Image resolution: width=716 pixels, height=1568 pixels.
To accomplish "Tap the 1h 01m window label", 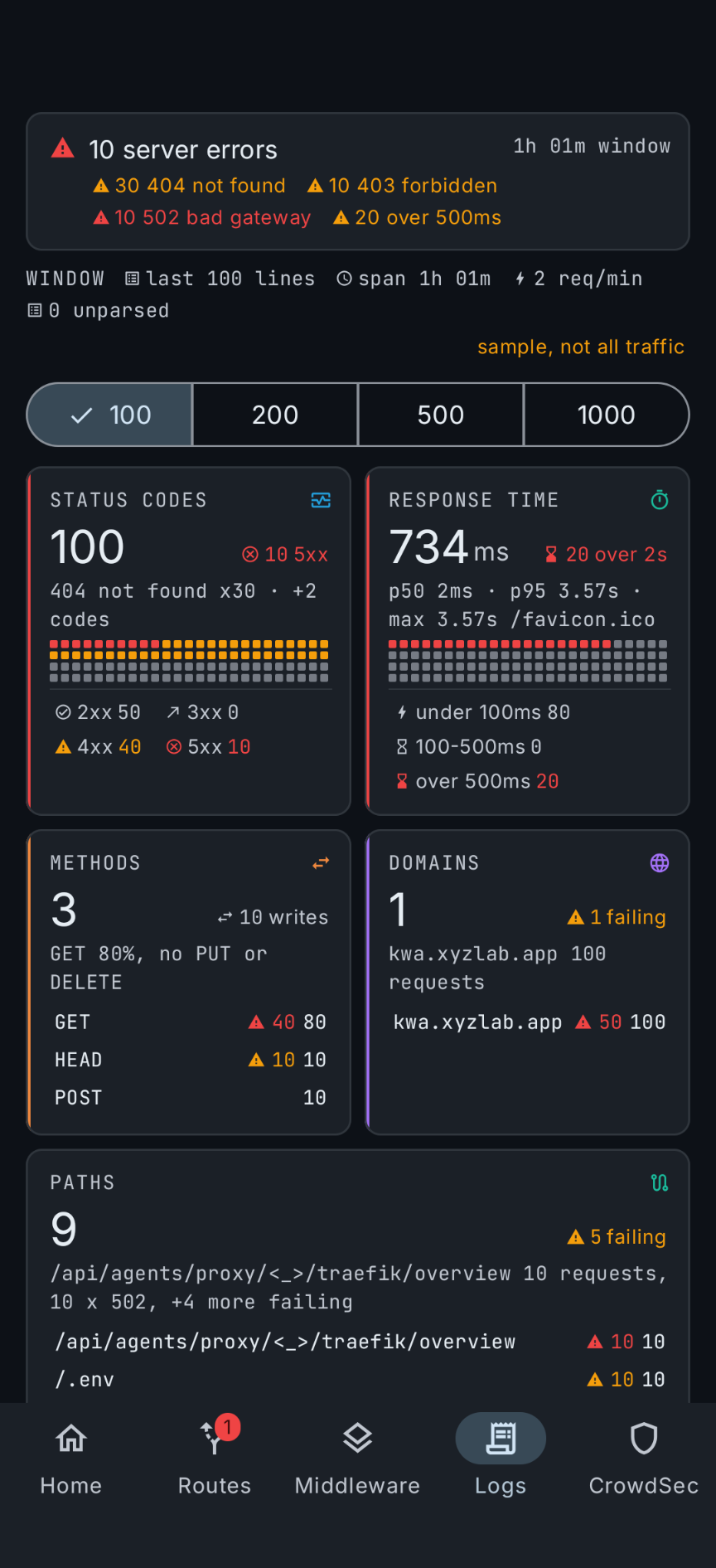I will pos(592,146).
